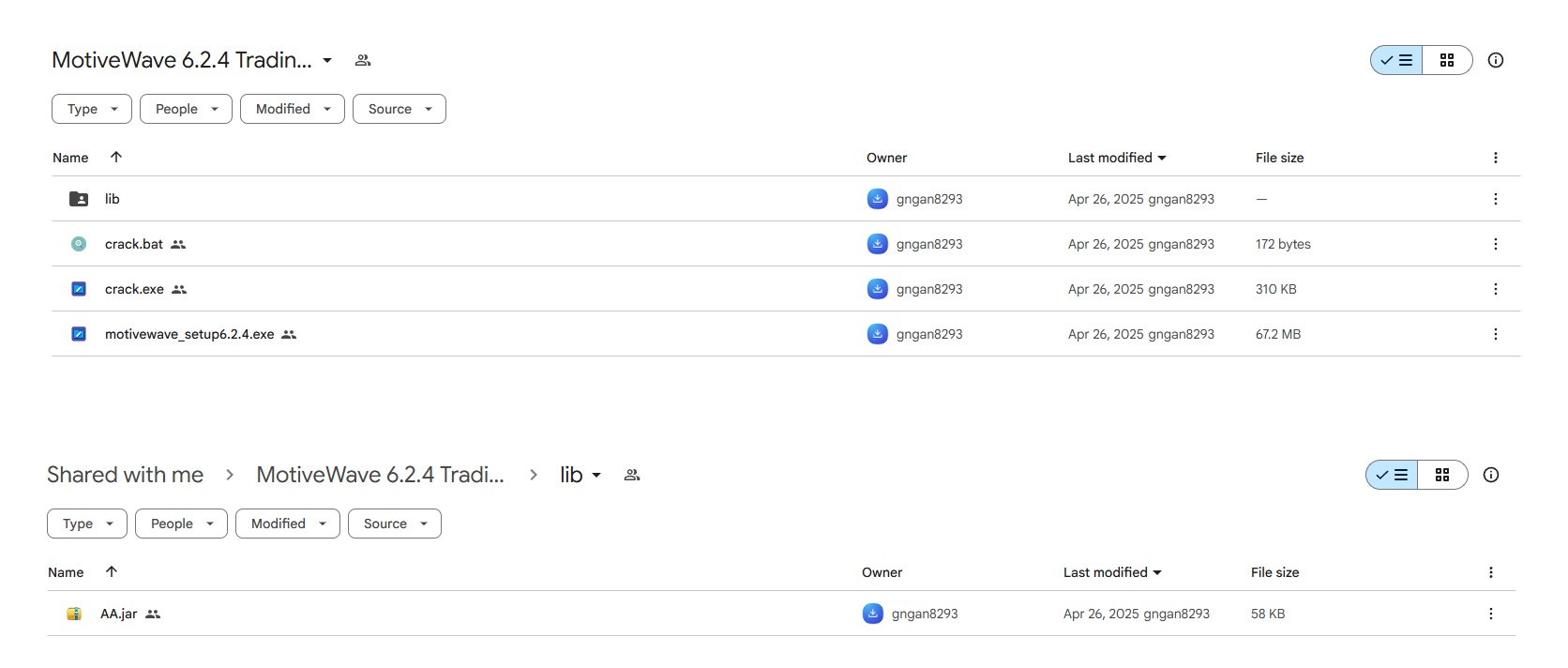
Task: Switch lower panel to grid layout
Action: [x=1442, y=475]
